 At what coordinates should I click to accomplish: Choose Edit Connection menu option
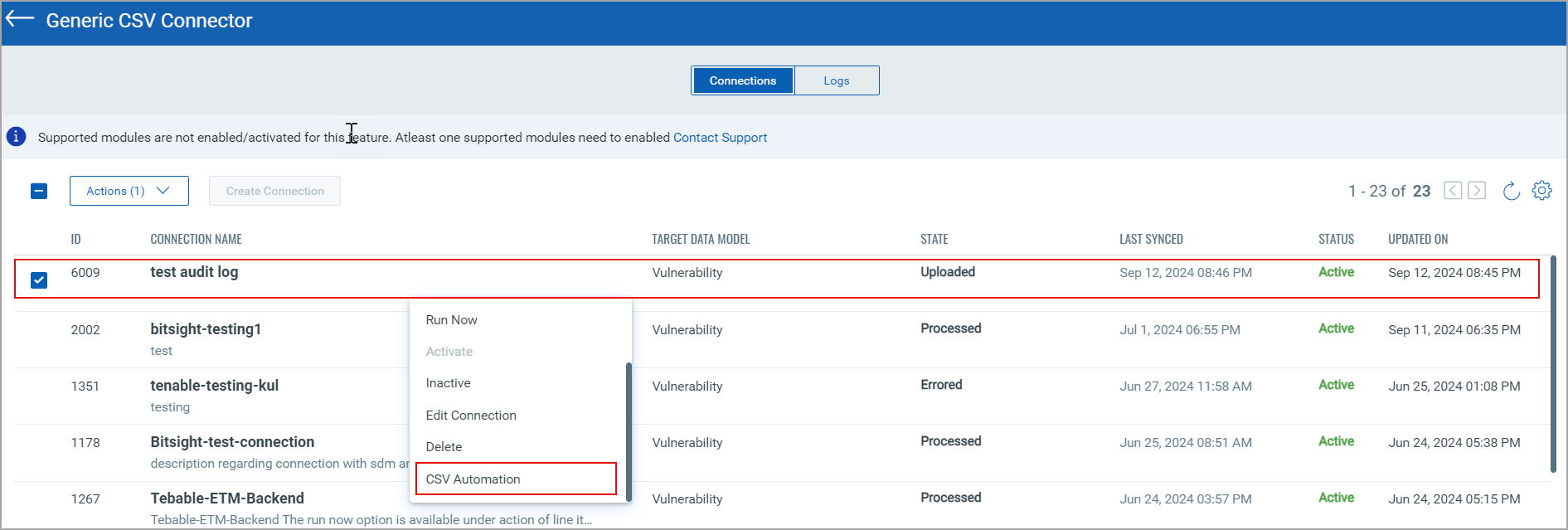(470, 416)
